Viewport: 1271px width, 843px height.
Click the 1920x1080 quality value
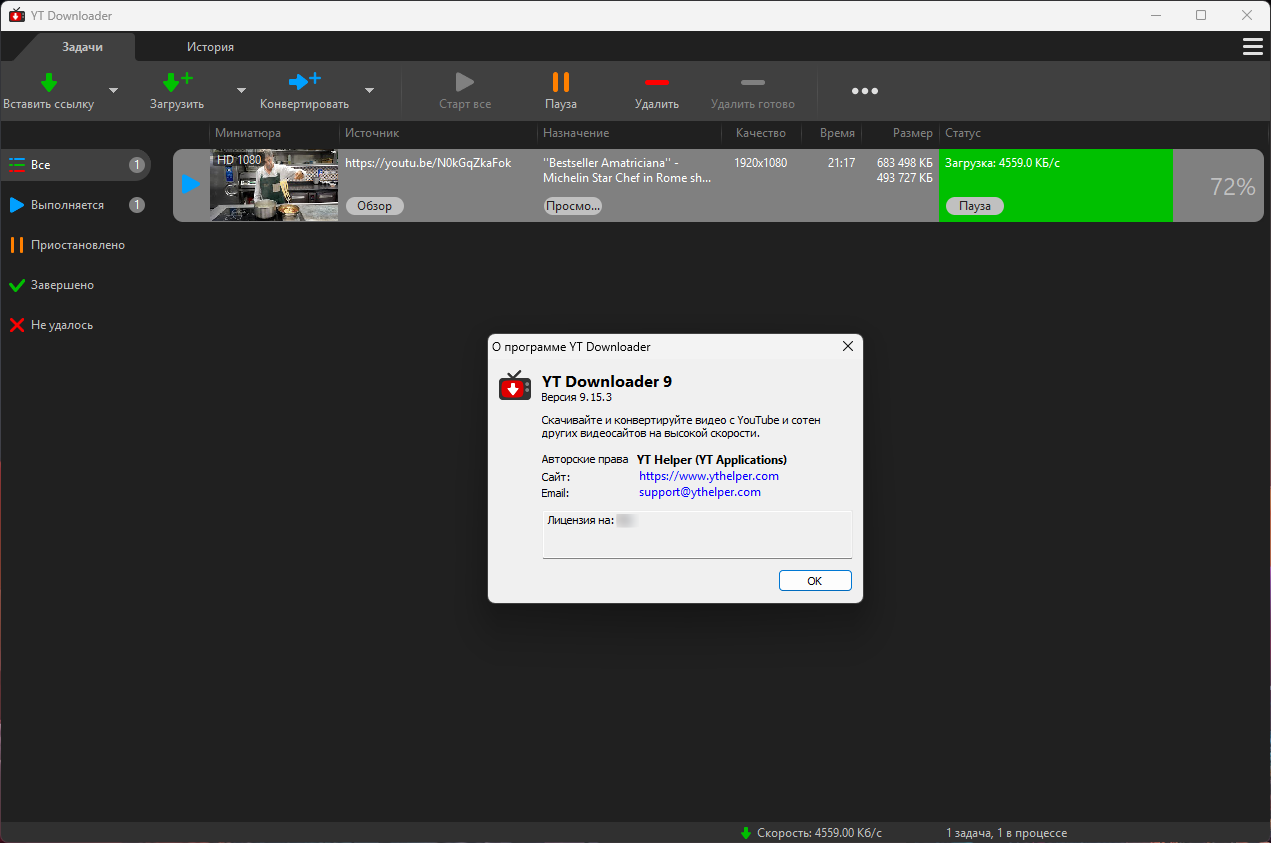[x=760, y=163]
